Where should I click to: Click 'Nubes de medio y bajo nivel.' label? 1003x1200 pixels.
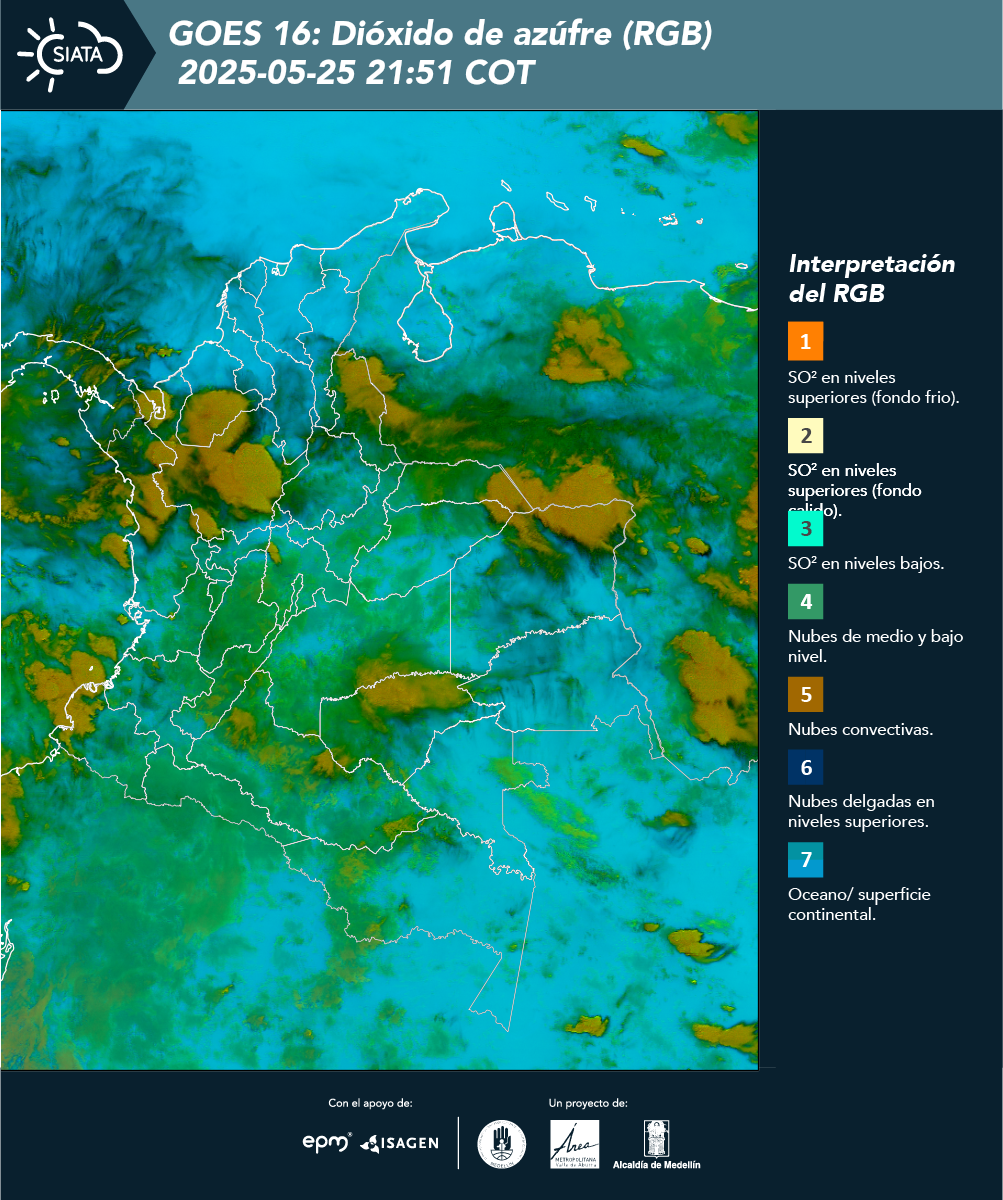click(875, 646)
